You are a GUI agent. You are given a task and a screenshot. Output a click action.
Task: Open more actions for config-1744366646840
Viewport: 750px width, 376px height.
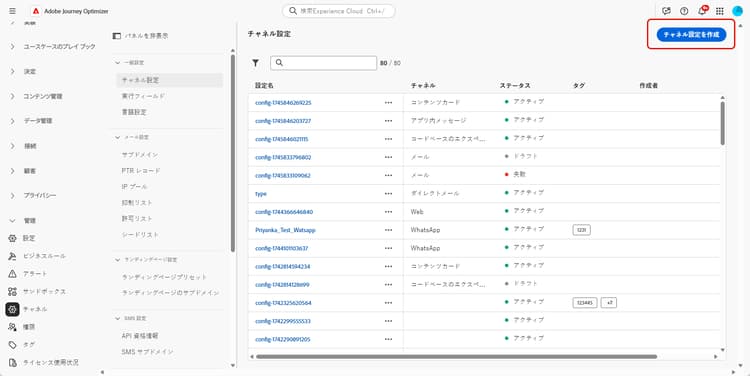point(388,212)
